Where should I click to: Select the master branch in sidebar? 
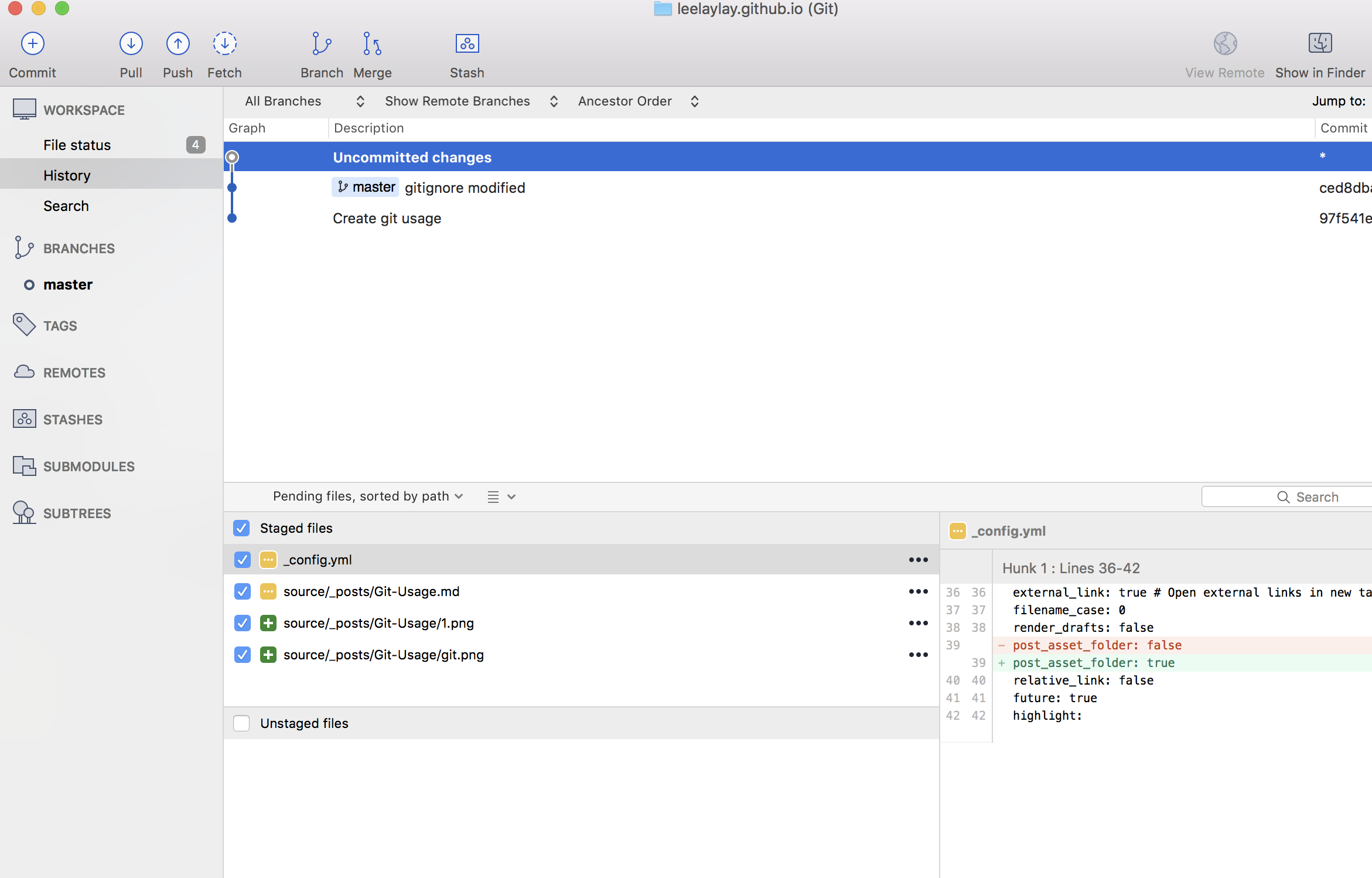[x=68, y=284]
